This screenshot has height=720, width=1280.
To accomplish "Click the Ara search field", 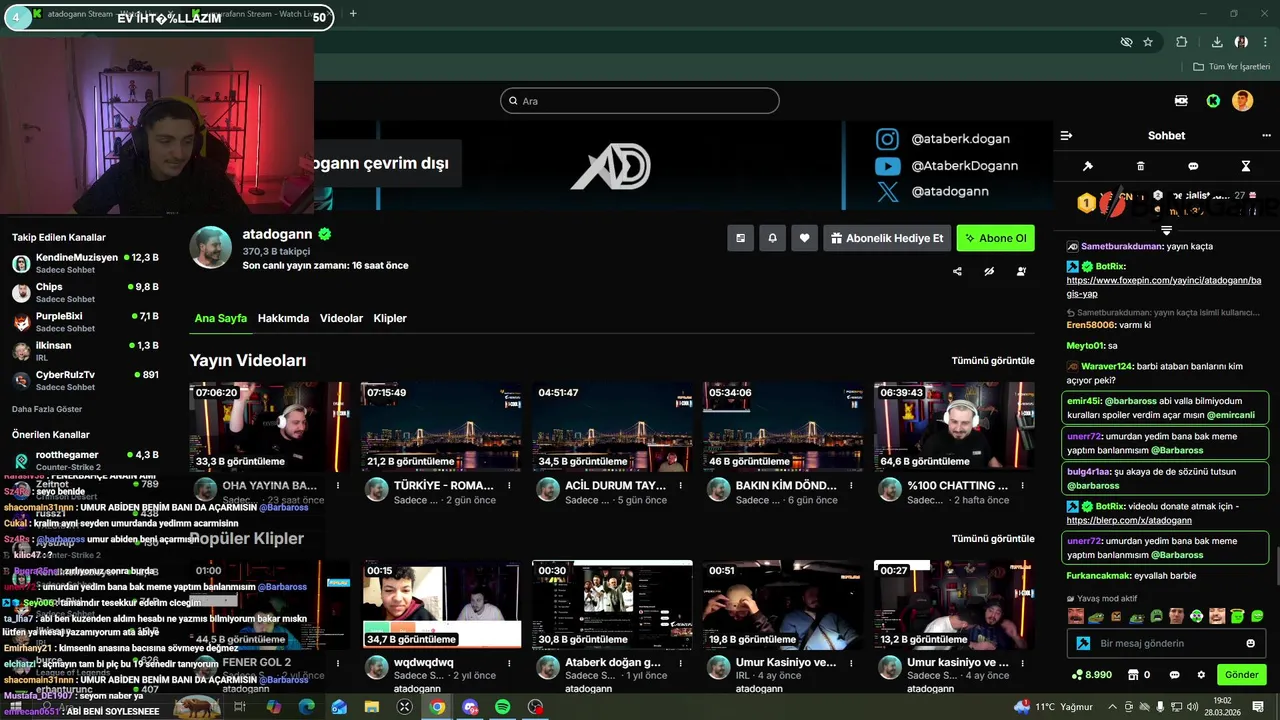I will coord(640,101).
